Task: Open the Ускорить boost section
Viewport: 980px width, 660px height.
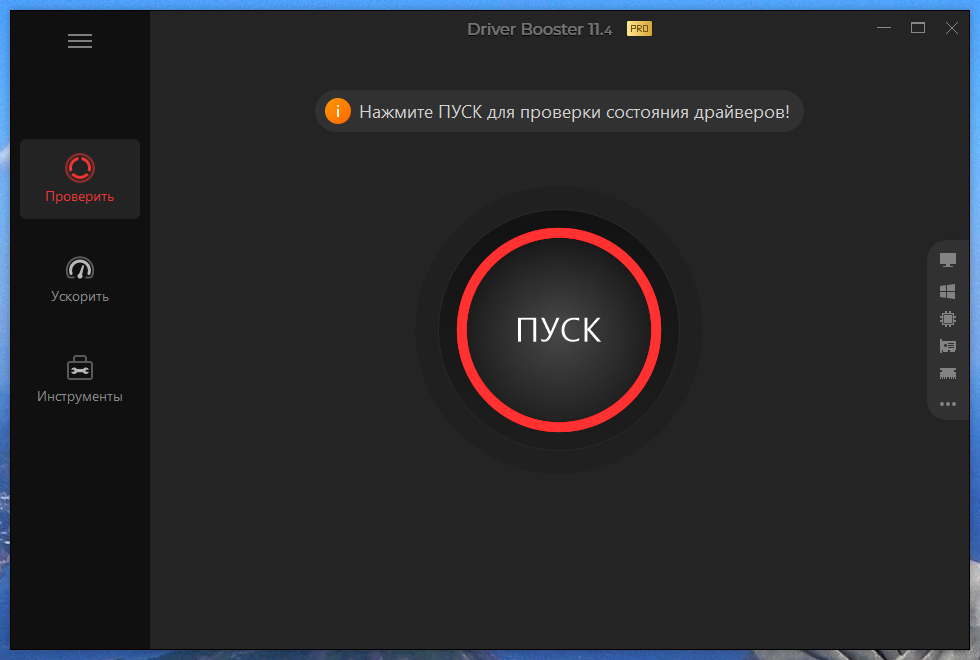Action: point(80,279)
